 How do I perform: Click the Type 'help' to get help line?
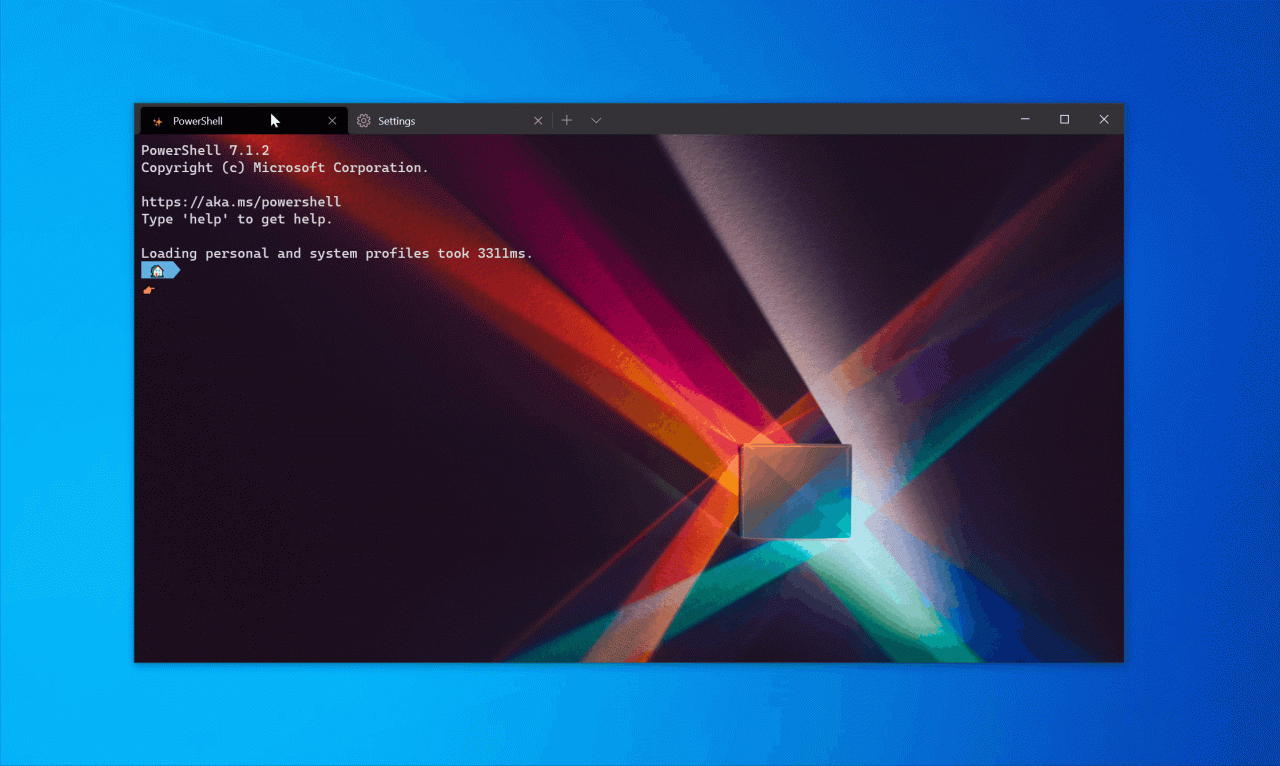tap(237, 218)
